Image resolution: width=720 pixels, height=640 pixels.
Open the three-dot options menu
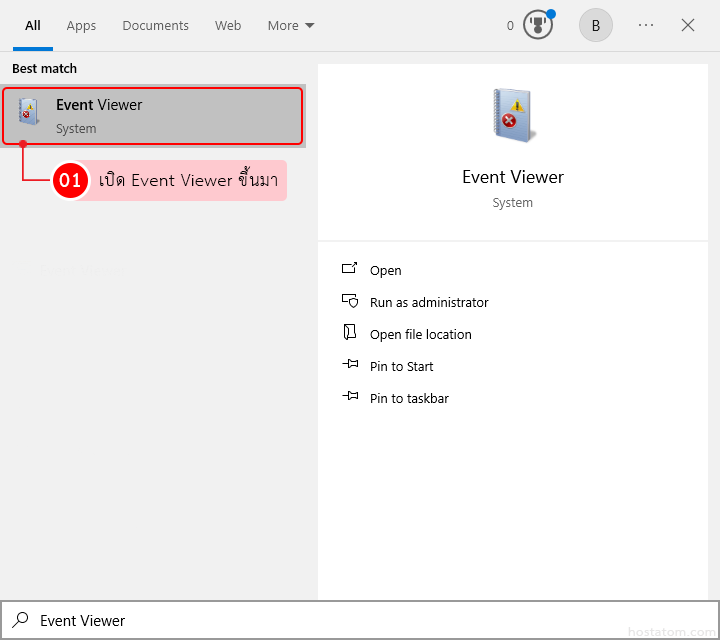click(646, 26)
